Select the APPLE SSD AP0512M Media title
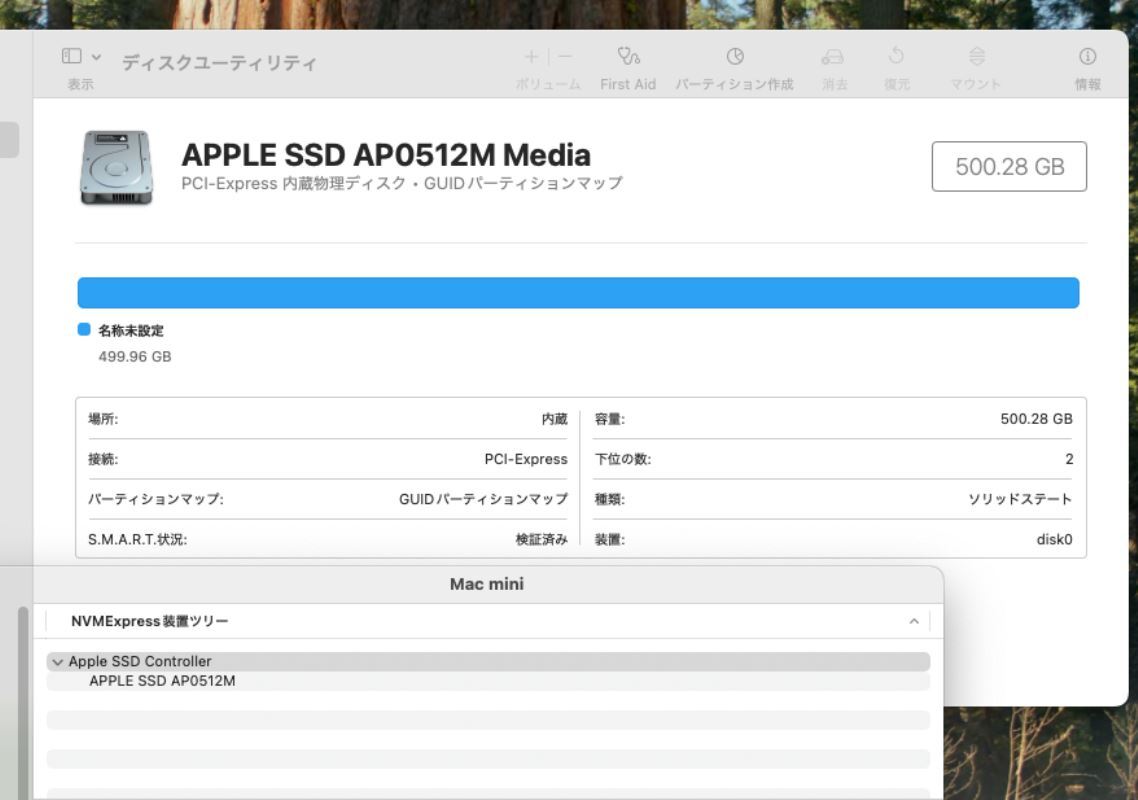The image size is (1138, 800). pyautogui.click(x=385, y=155)
